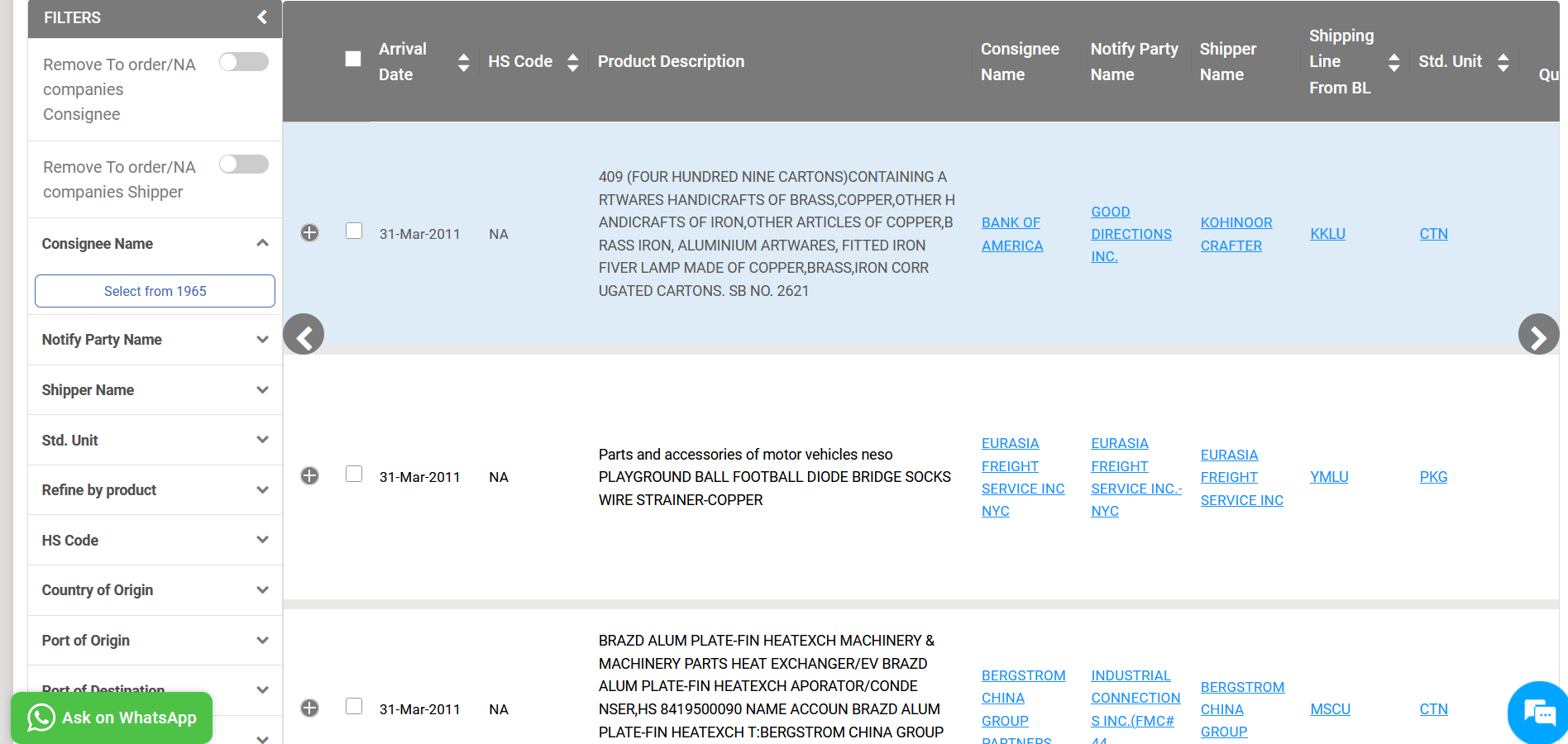Expand the plus icon on the BANK OF AMERICA row

310,232
